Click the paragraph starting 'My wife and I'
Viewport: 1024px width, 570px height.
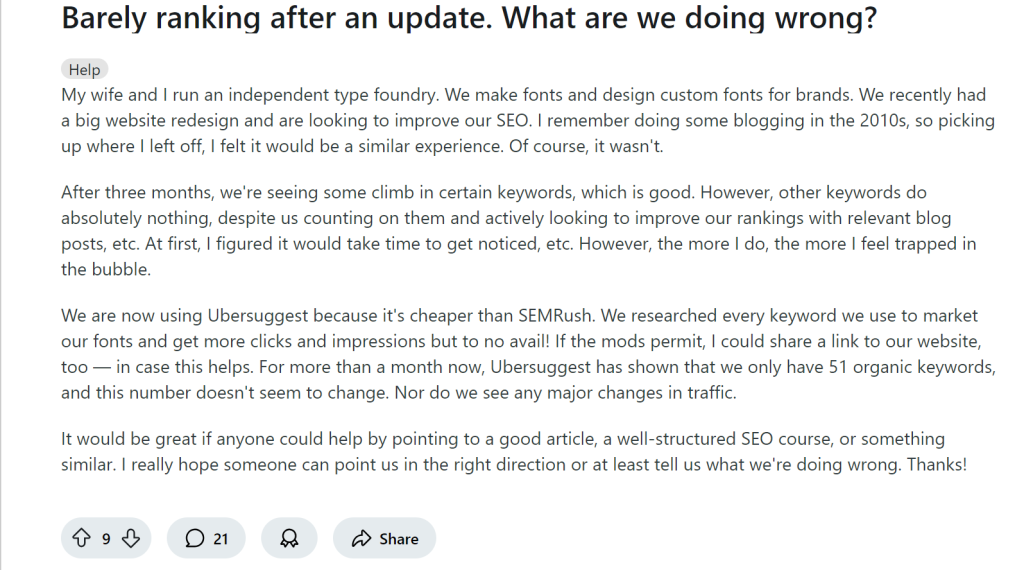pos(528,120)
